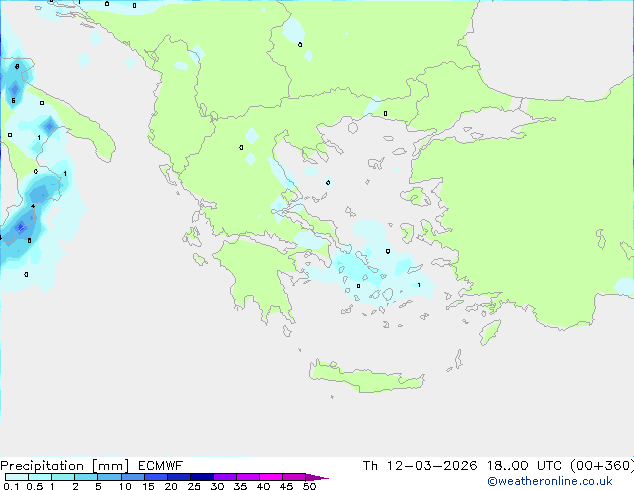The width and height of the screenshot is (634, 490).
Task: Choose the 10–15 mm legend color swatch
Action: 133,477
